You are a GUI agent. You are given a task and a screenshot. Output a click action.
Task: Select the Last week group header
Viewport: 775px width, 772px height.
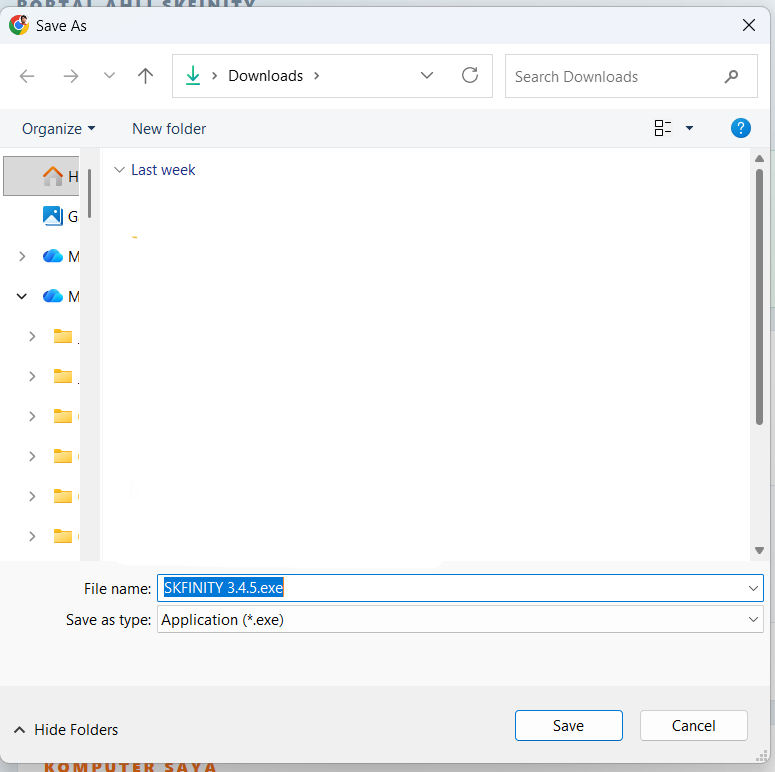pyautogui.click(x=163, y=170)
